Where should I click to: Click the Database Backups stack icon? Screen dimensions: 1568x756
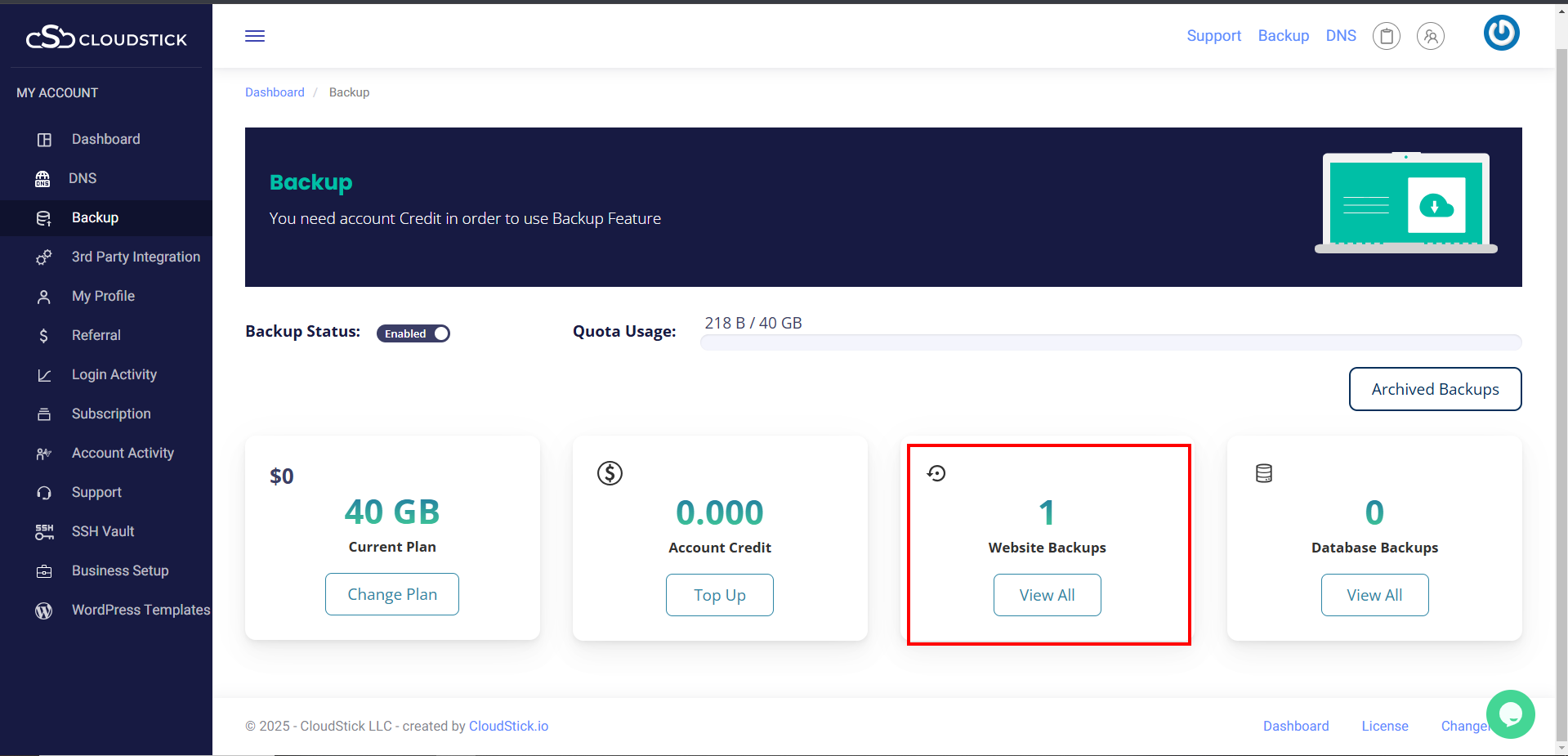(1264, 473)
